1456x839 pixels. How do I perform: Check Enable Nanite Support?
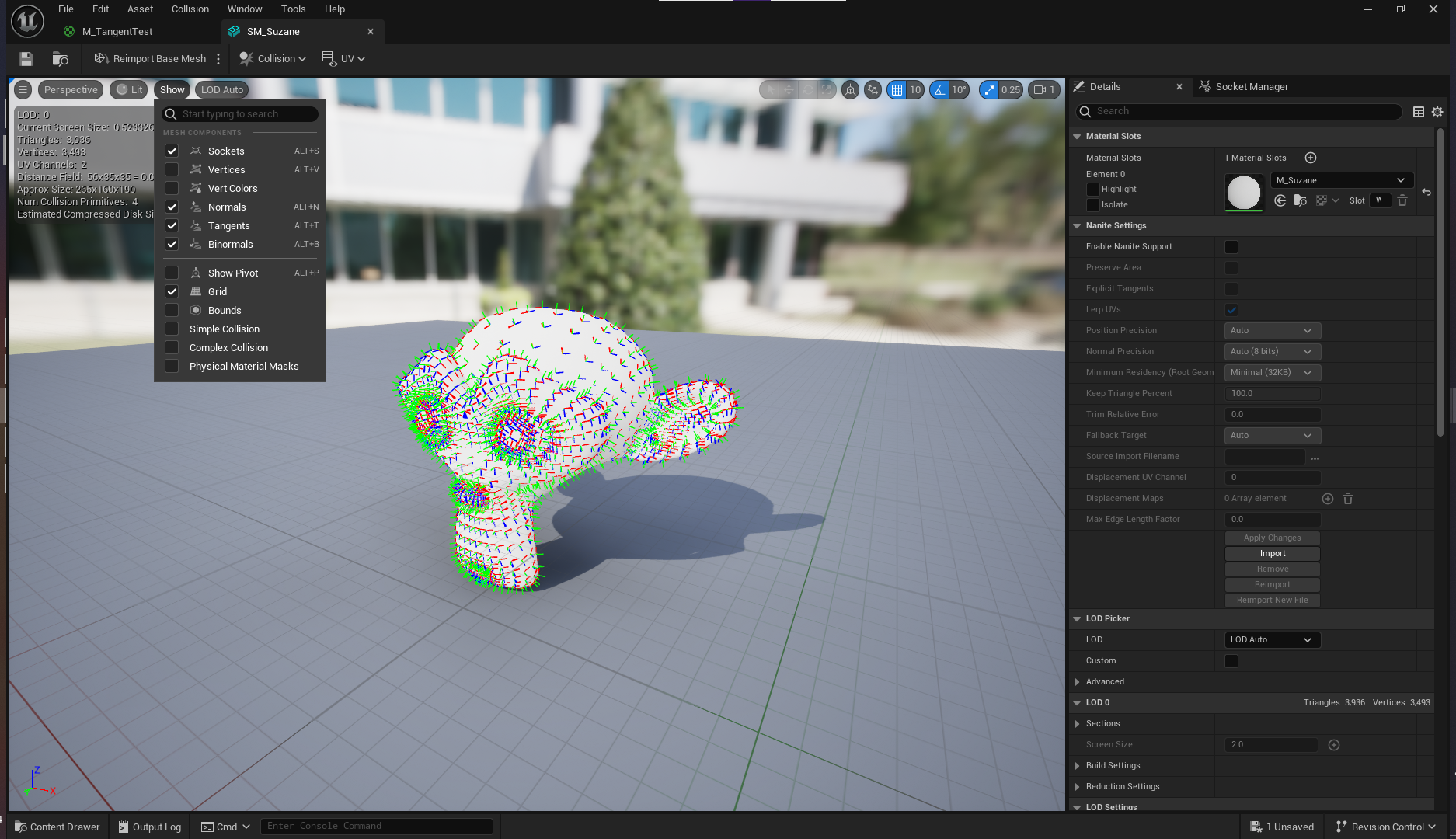coord(1231,247)
